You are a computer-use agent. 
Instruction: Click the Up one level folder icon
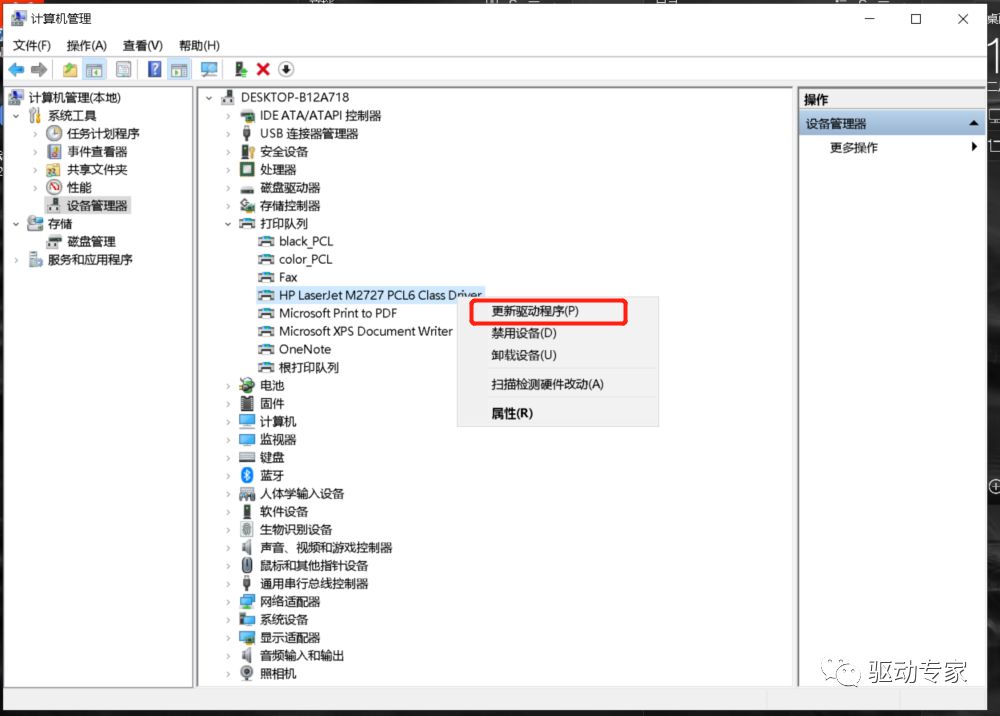[x=70, y=69]
